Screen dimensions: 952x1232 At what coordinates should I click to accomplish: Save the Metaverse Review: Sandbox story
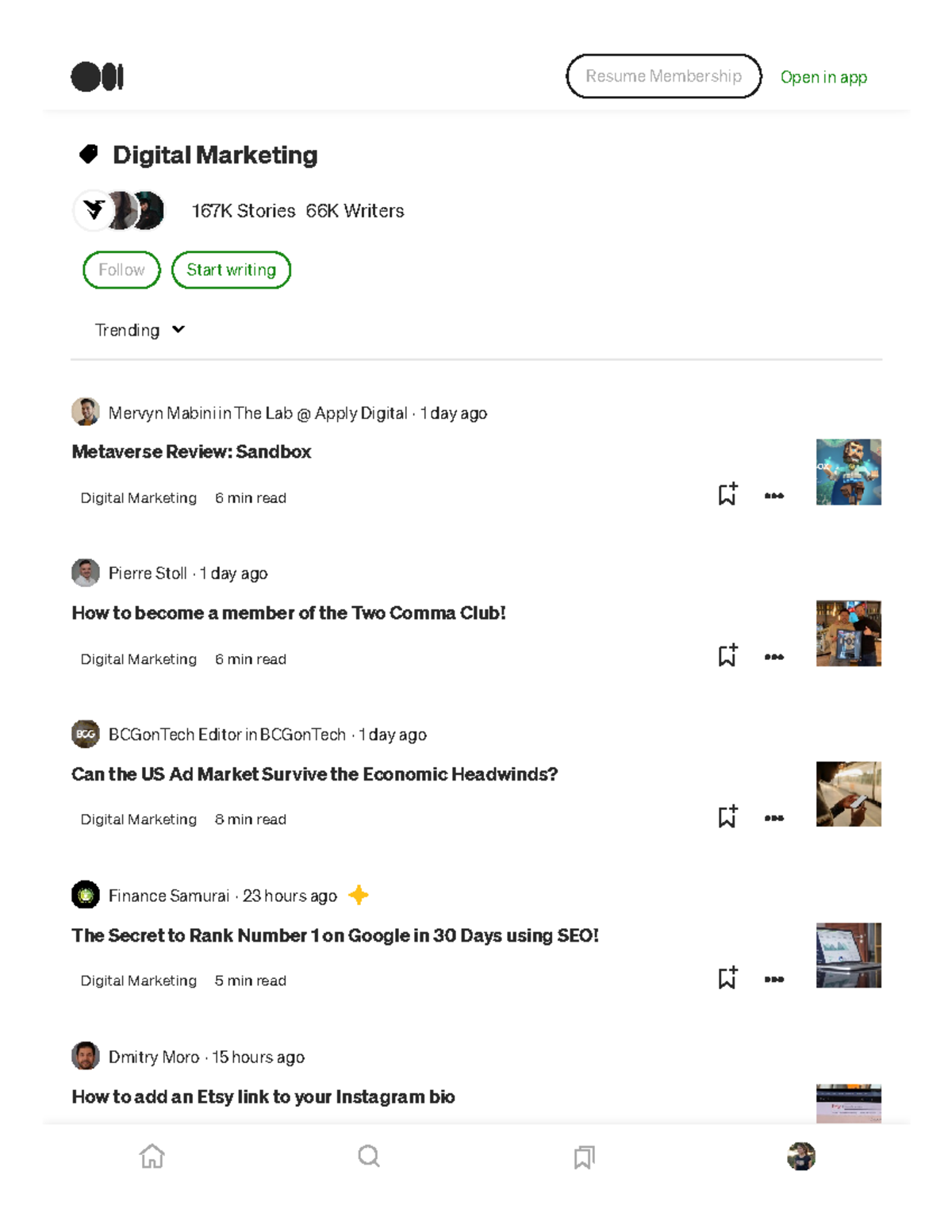tap(728, 495)
